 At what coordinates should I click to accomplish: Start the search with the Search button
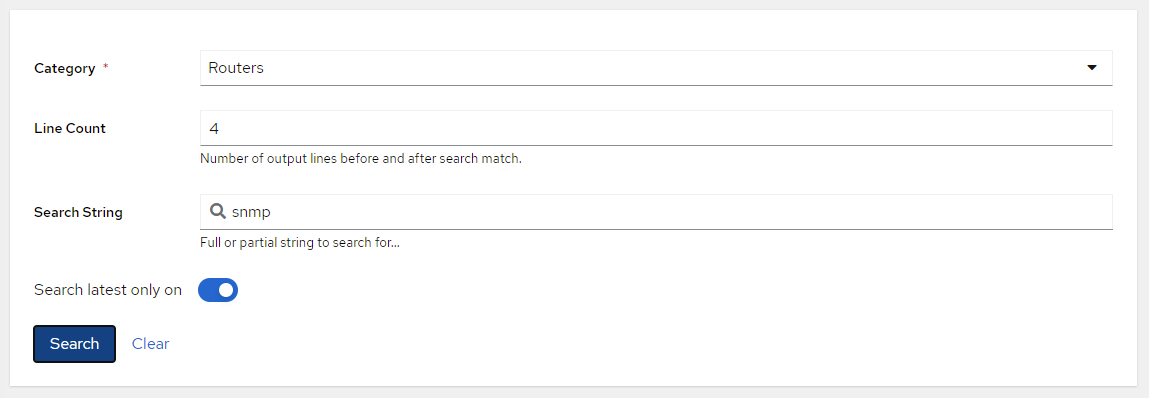(x=74, y=344)
